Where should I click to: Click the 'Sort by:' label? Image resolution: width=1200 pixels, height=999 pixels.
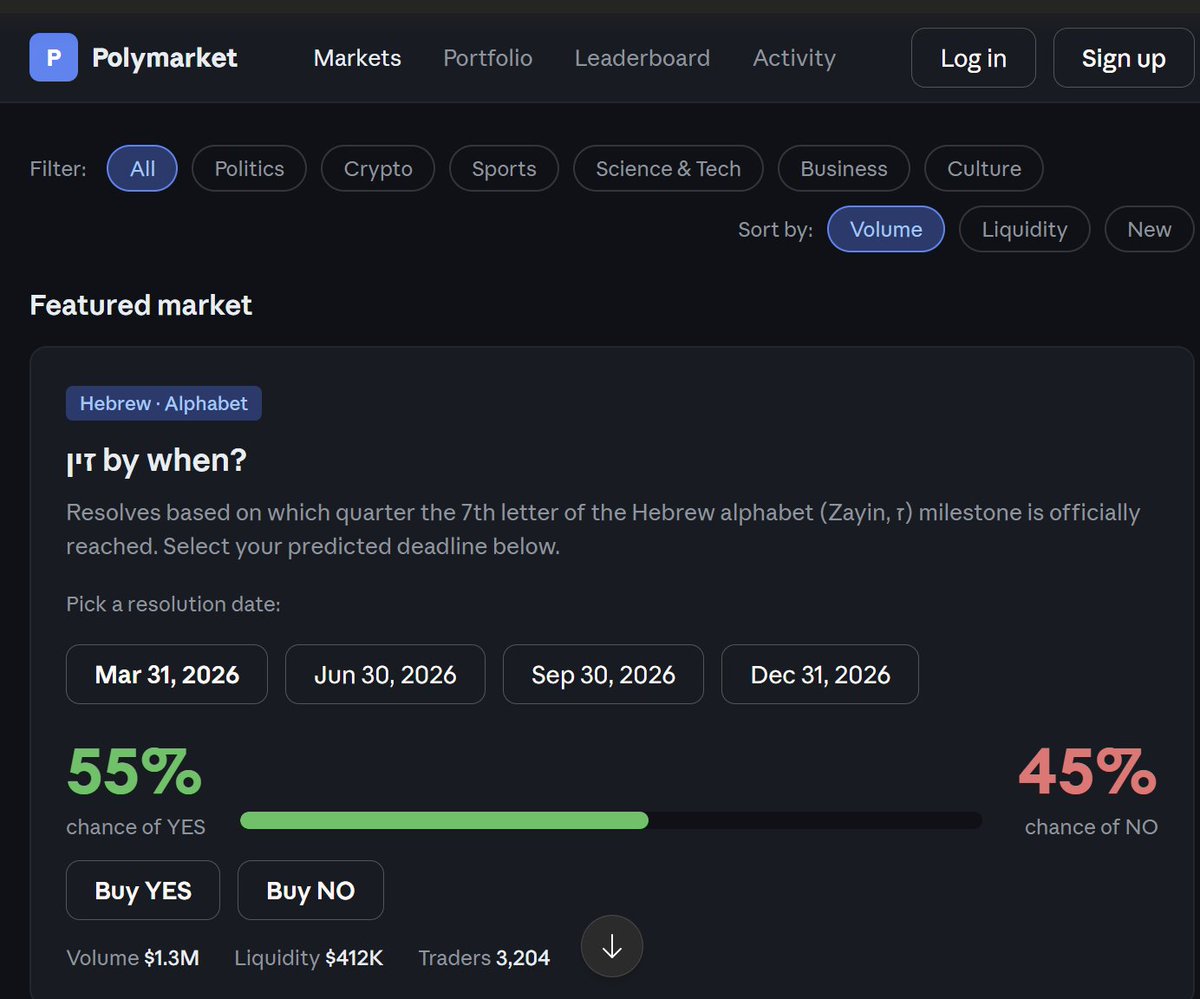pos(775,229)
